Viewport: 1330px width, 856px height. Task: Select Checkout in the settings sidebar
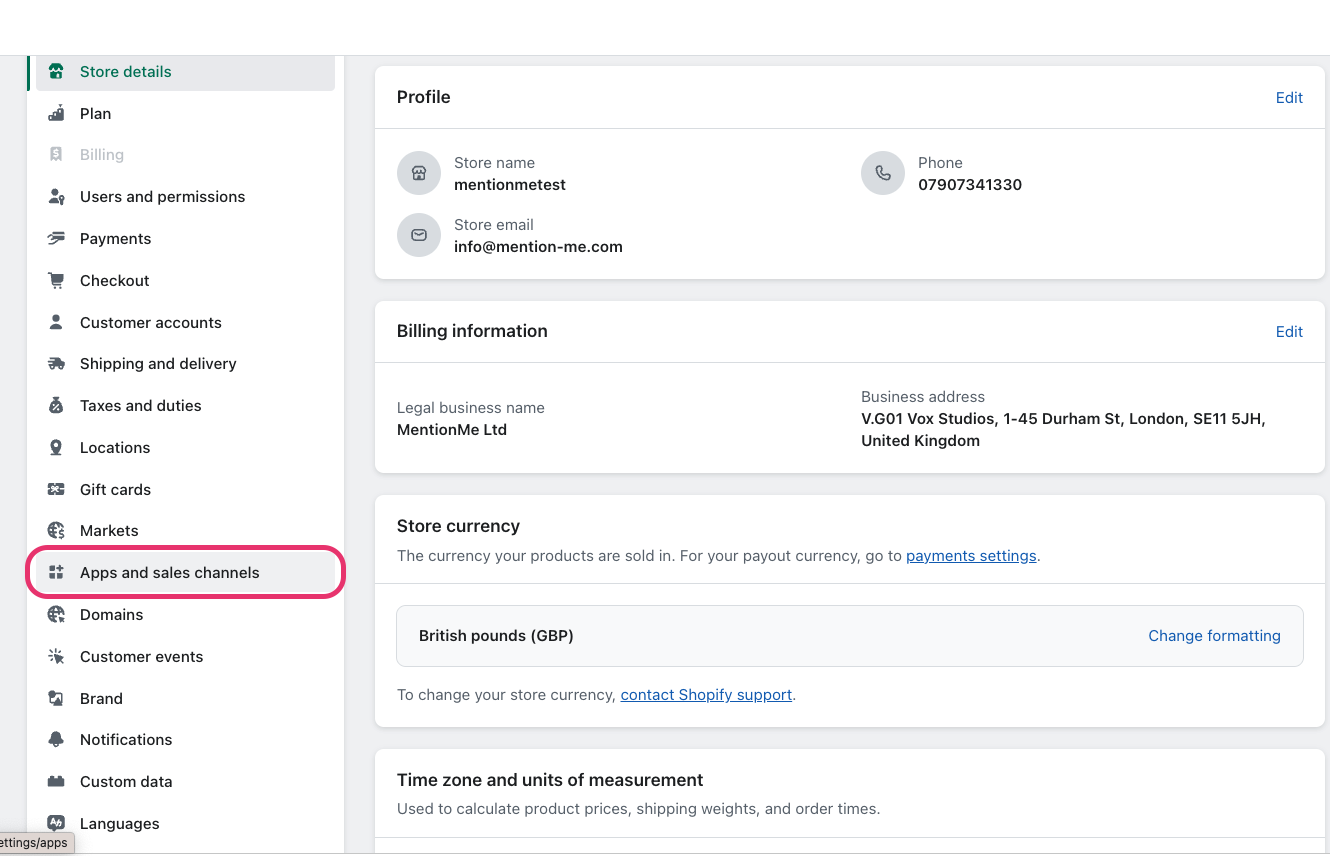point(185,281)
